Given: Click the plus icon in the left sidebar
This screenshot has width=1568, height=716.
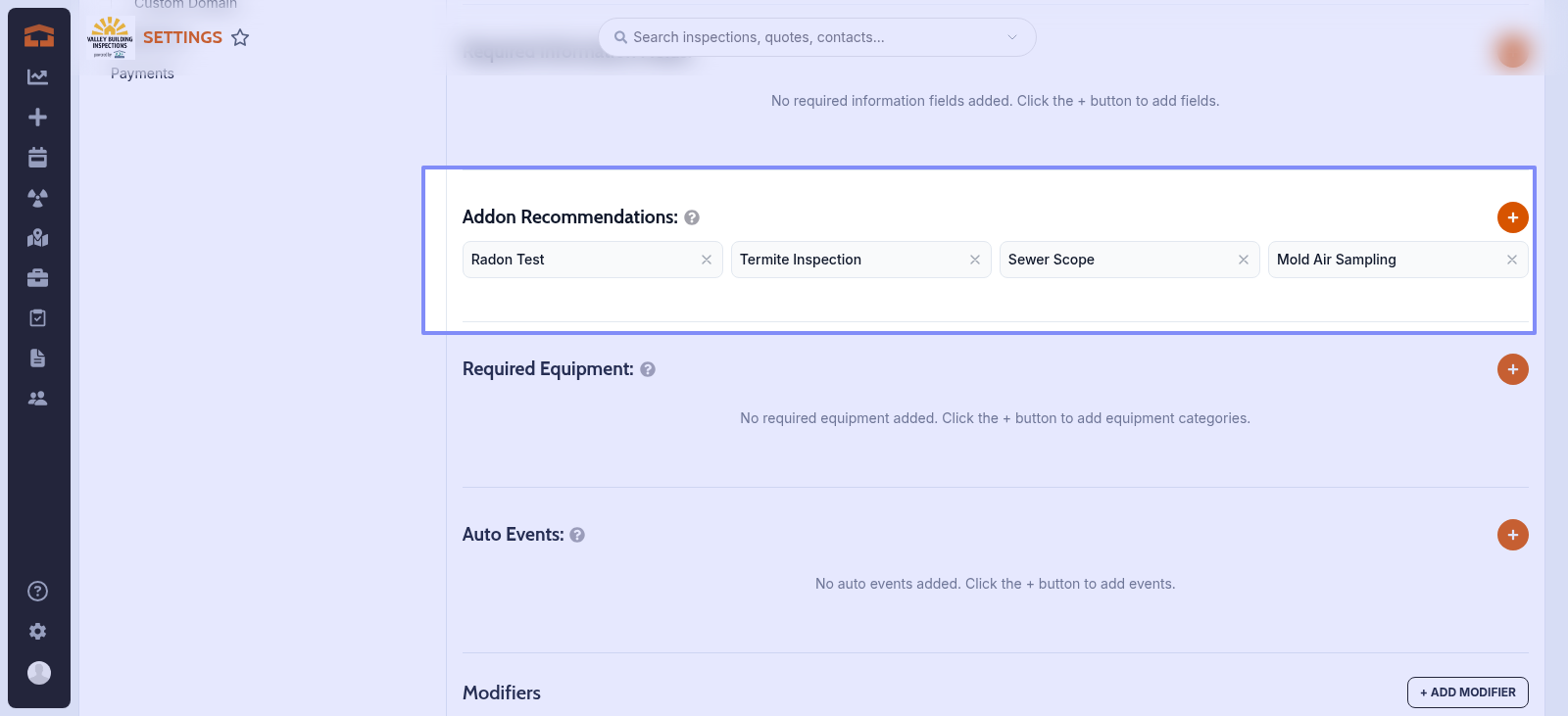Looking at the screenshot, I should click(x=38, y=118).
